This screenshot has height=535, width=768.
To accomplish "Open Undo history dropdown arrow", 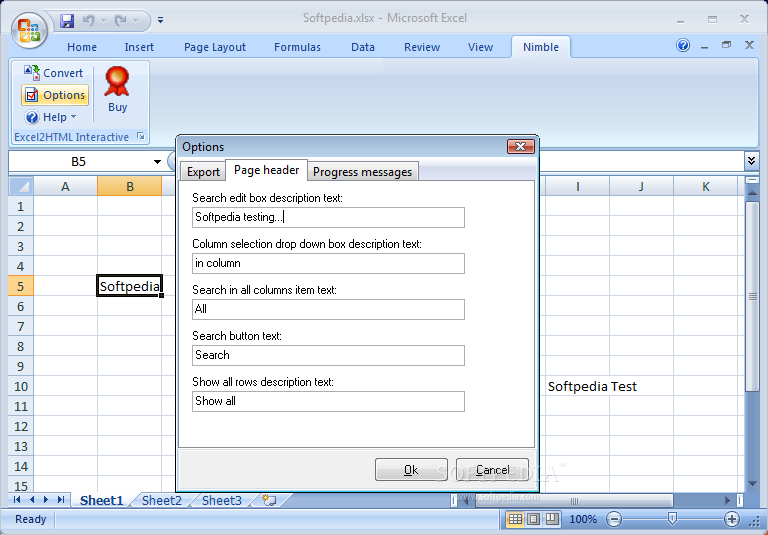I will [103, 21].
